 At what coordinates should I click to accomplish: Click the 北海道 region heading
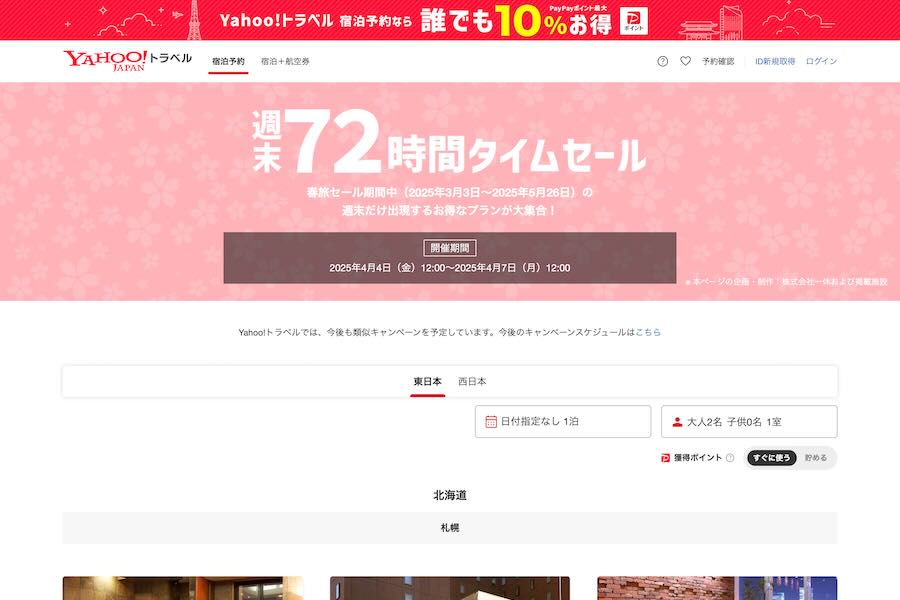pos(450,495)
